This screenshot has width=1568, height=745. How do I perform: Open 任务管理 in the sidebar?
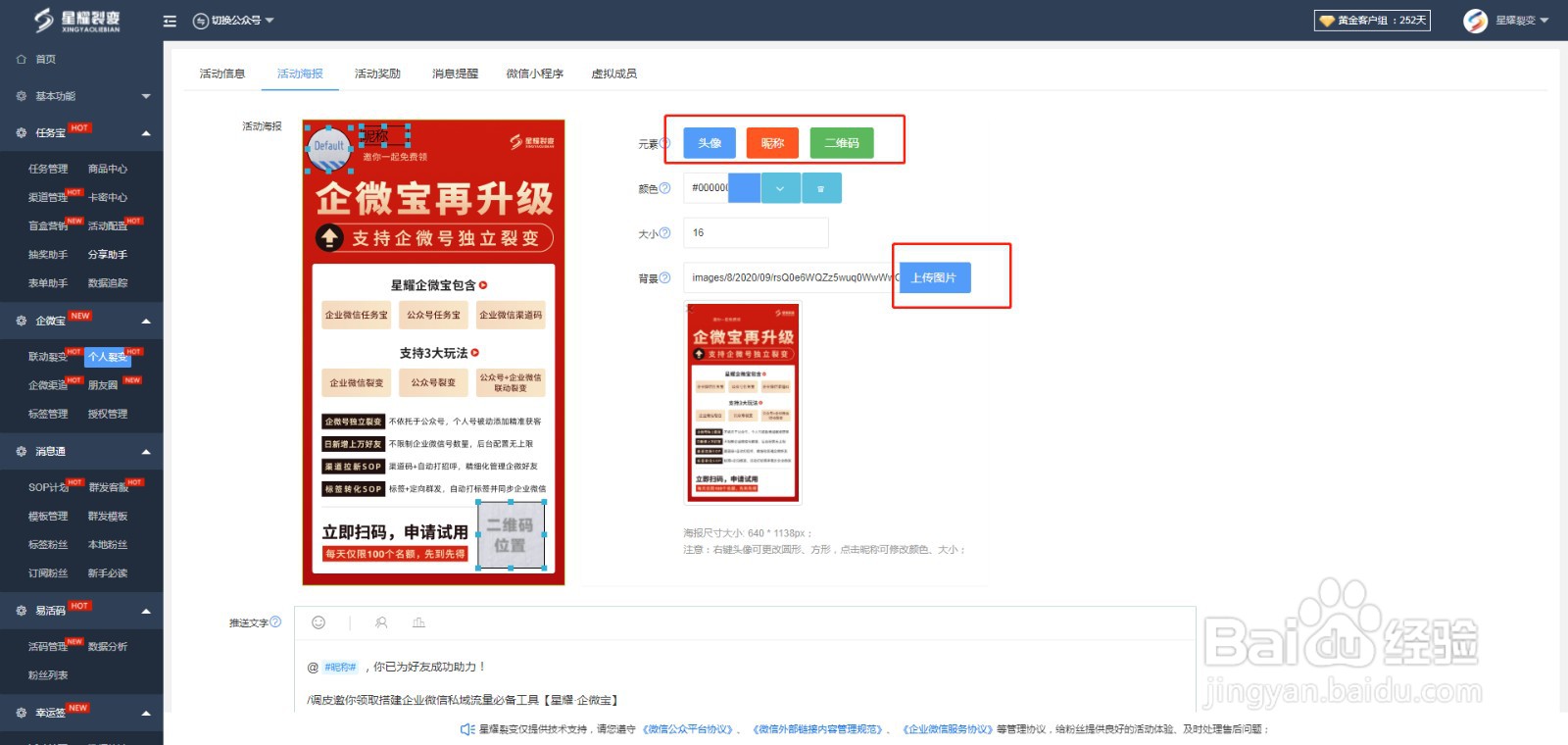48,170
